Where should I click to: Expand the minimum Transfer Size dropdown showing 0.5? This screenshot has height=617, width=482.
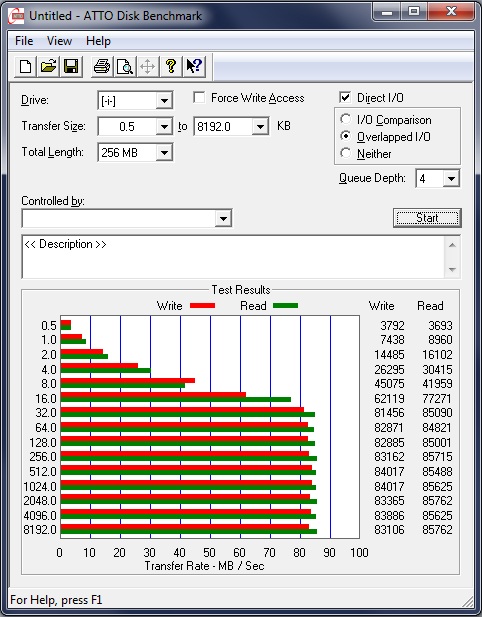[x=164, y=127]
